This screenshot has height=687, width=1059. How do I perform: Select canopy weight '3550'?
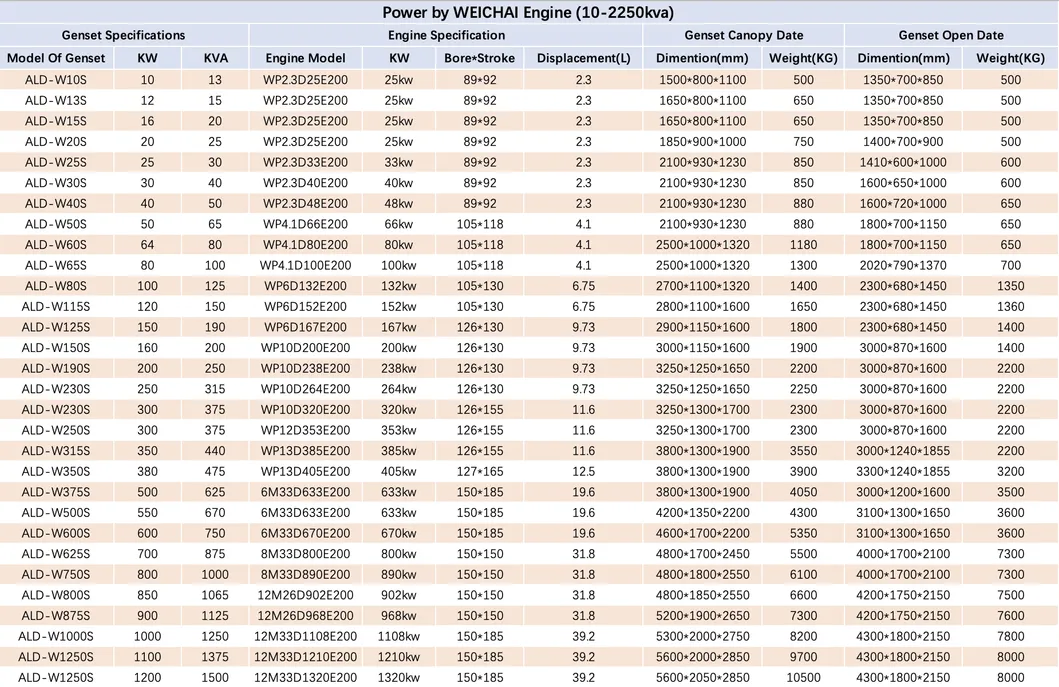coord(803,451)
